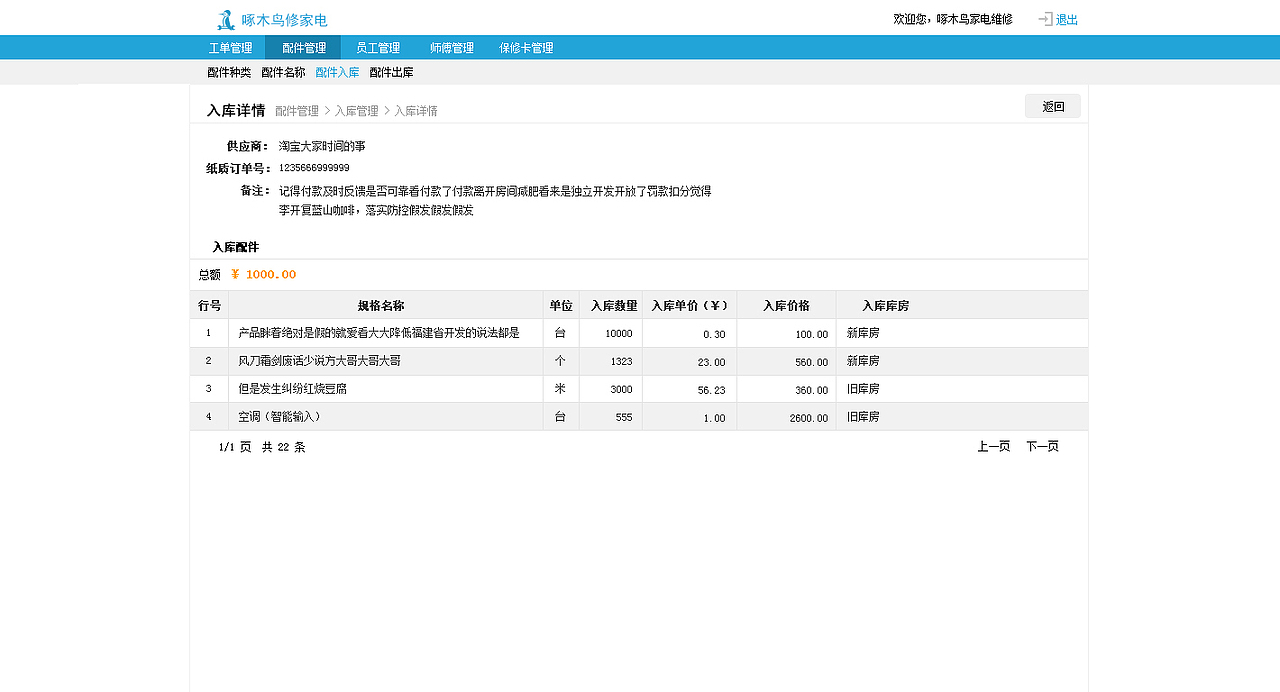The height and width of the screenshot is (692, 1280).
Task: Switch to the 配件名称 sub-tab
Action: point(283,72)
